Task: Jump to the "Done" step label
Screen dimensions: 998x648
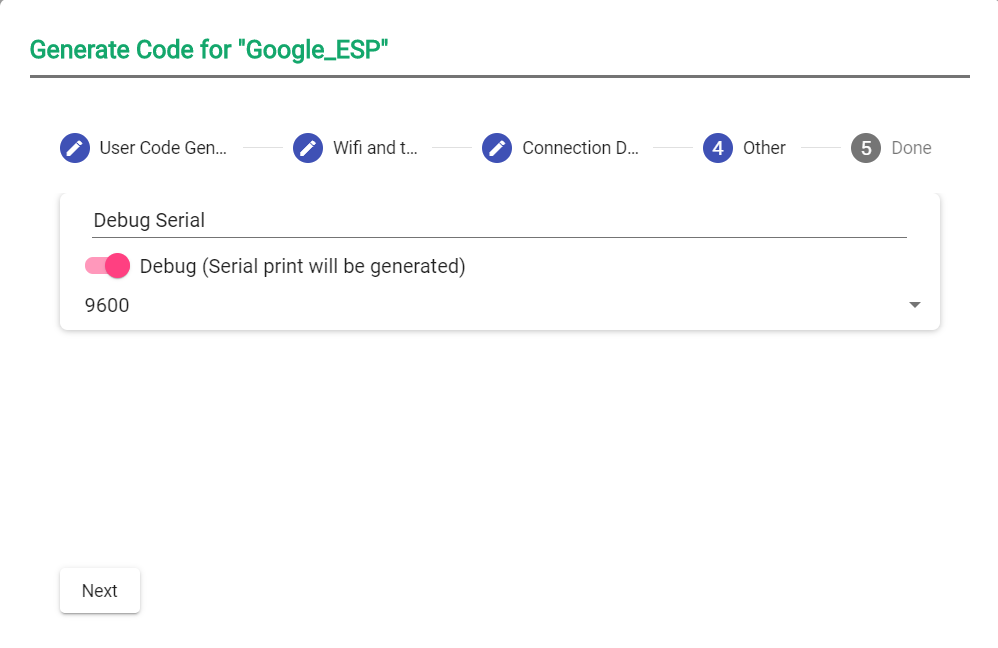Action: tap(911, 148)
